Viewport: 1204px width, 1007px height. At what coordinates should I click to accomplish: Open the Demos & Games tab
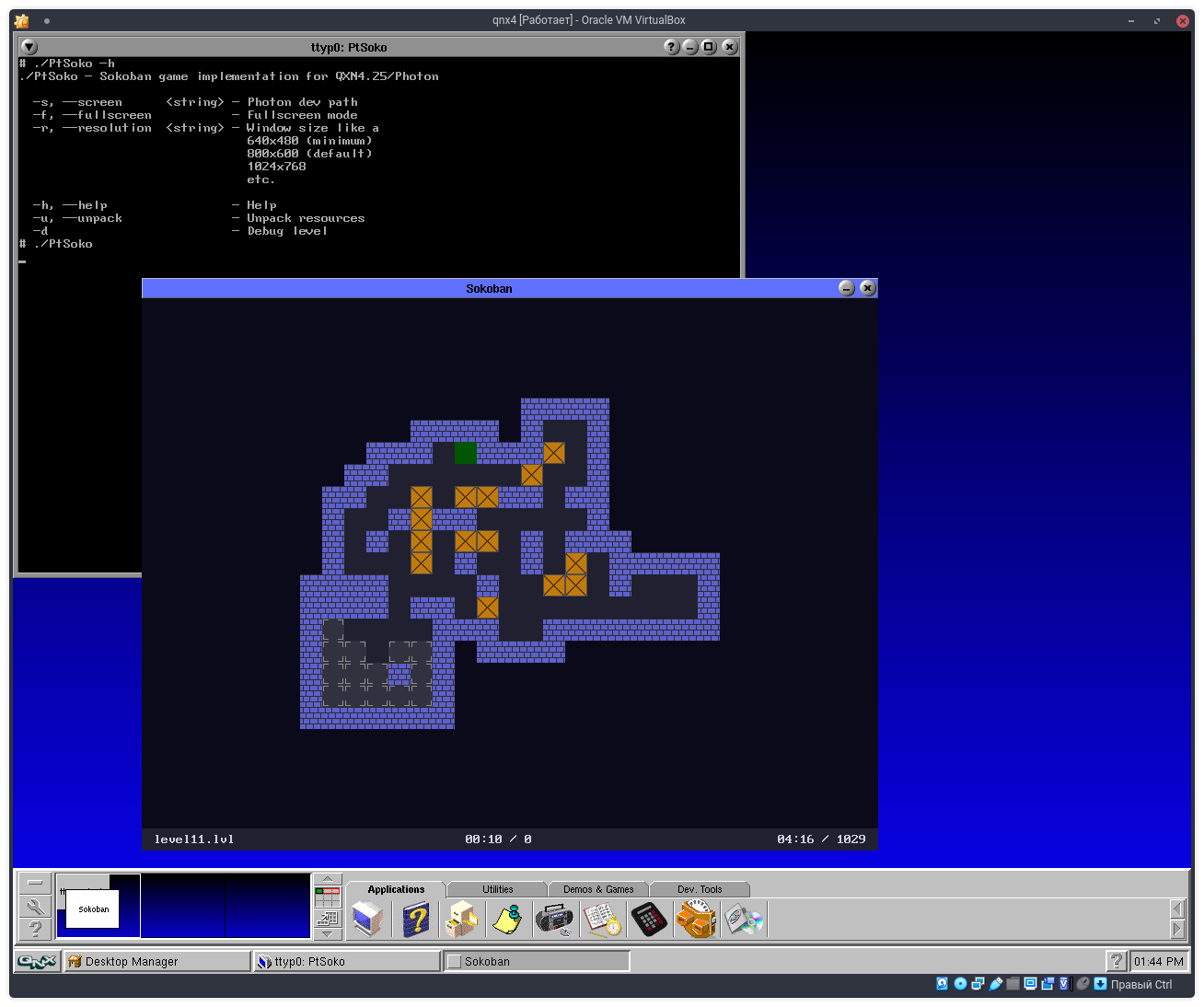point(598,889)
